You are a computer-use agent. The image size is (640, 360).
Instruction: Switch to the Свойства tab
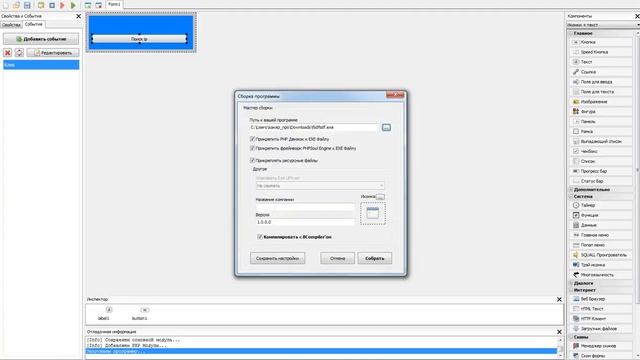[x=11, y=25]
